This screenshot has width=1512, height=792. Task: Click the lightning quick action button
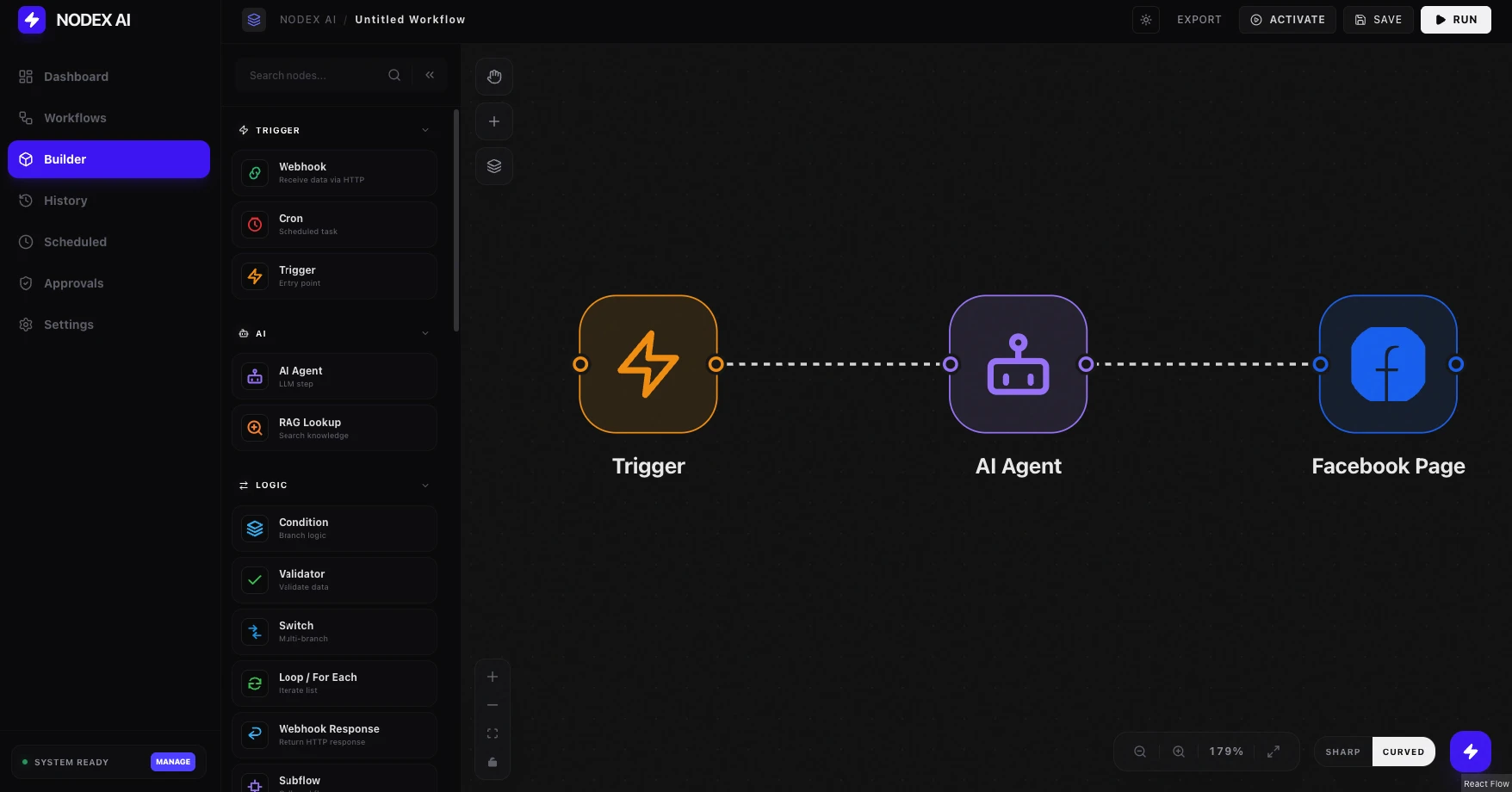click(x=1470, y=752)
